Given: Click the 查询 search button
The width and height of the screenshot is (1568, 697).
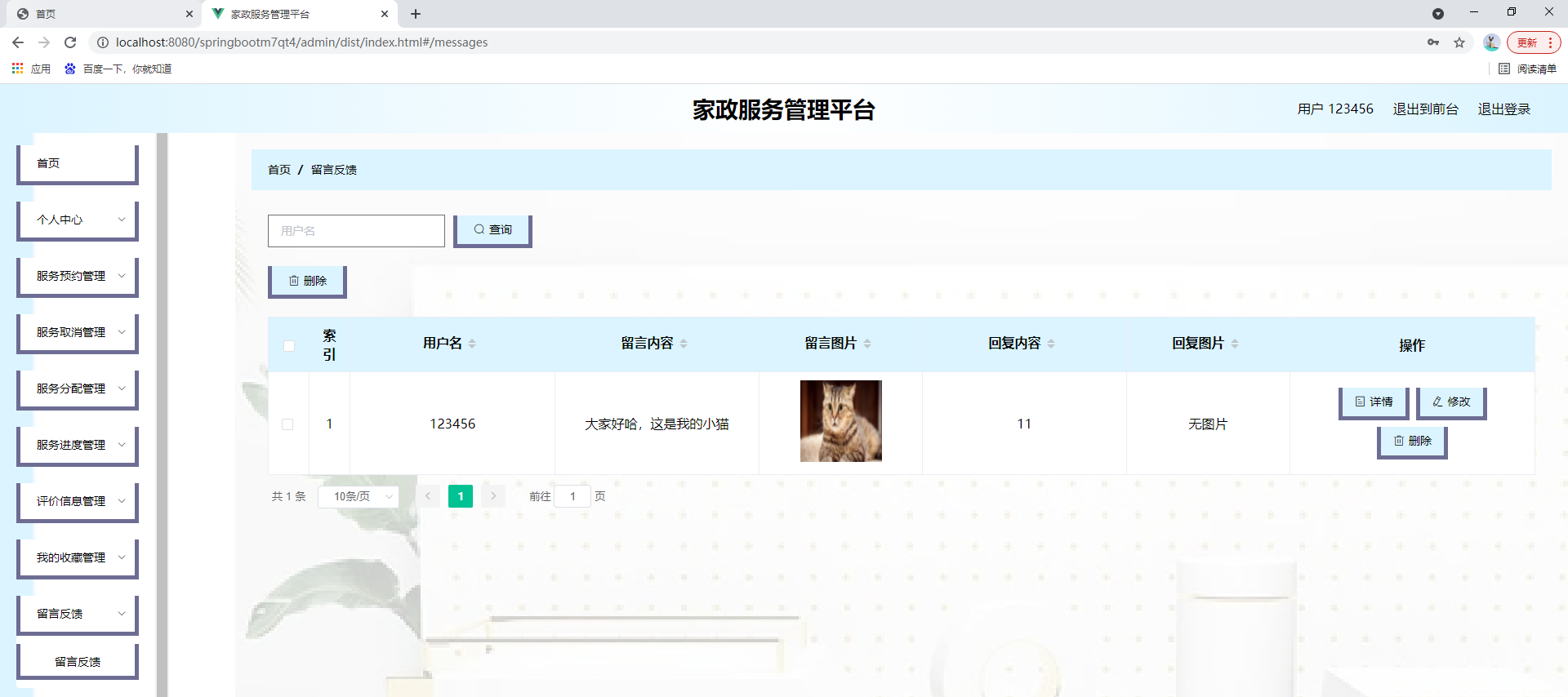Looking at the screenshot, I should pyautogui.click(x=492, y=230).
